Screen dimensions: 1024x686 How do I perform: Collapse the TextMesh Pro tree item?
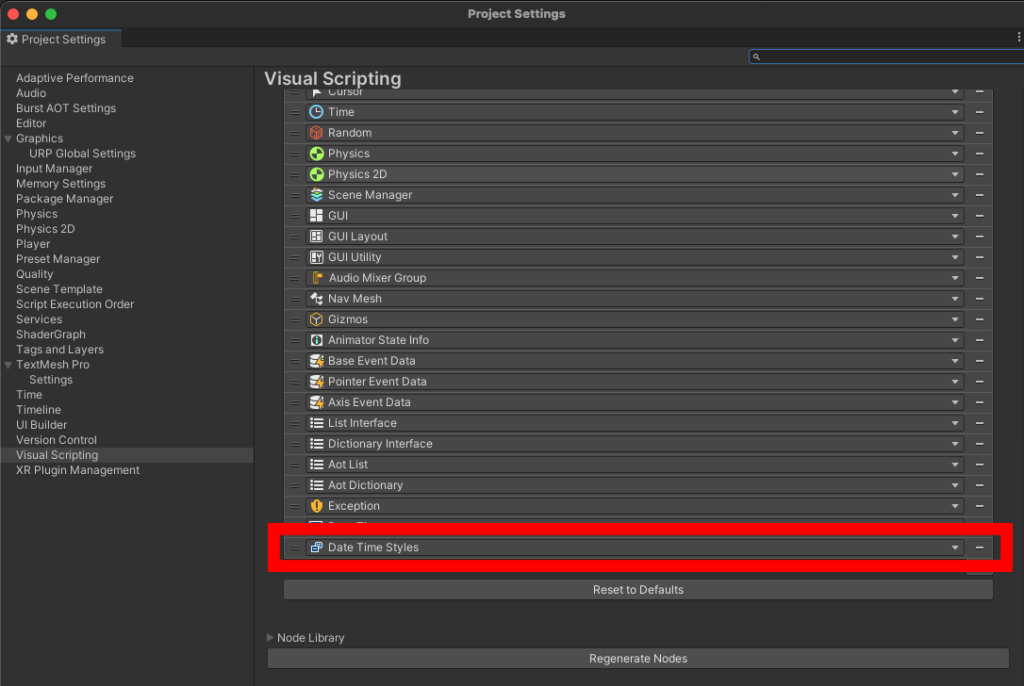(9, 365)
